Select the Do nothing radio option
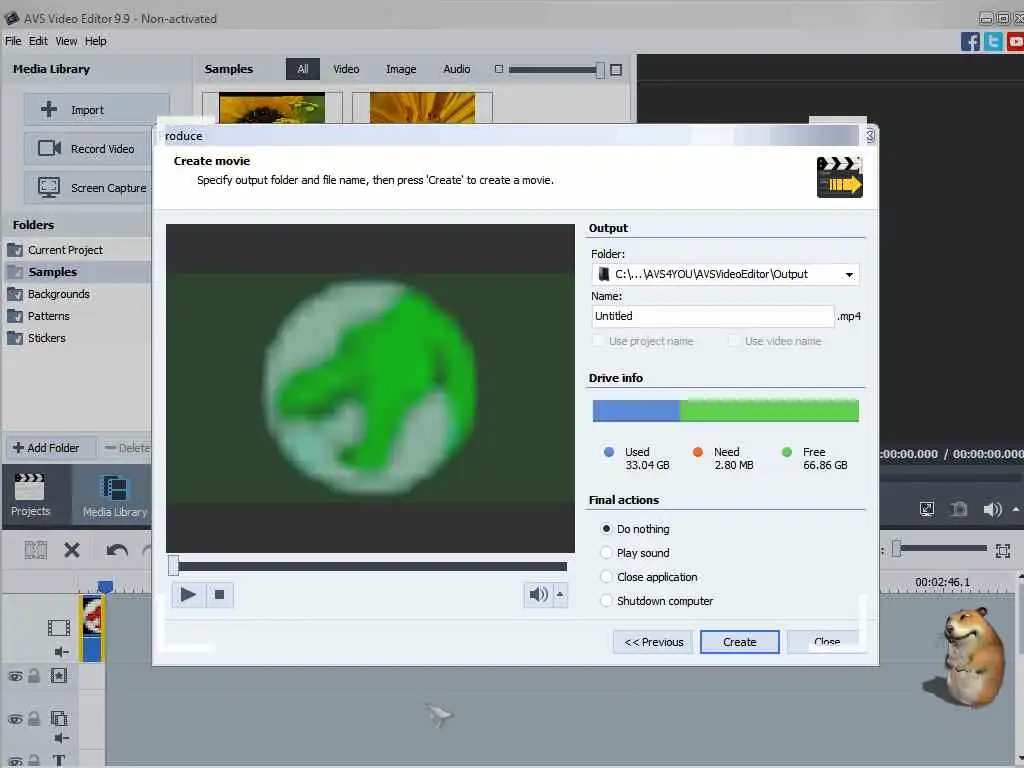 pos(606,528)
